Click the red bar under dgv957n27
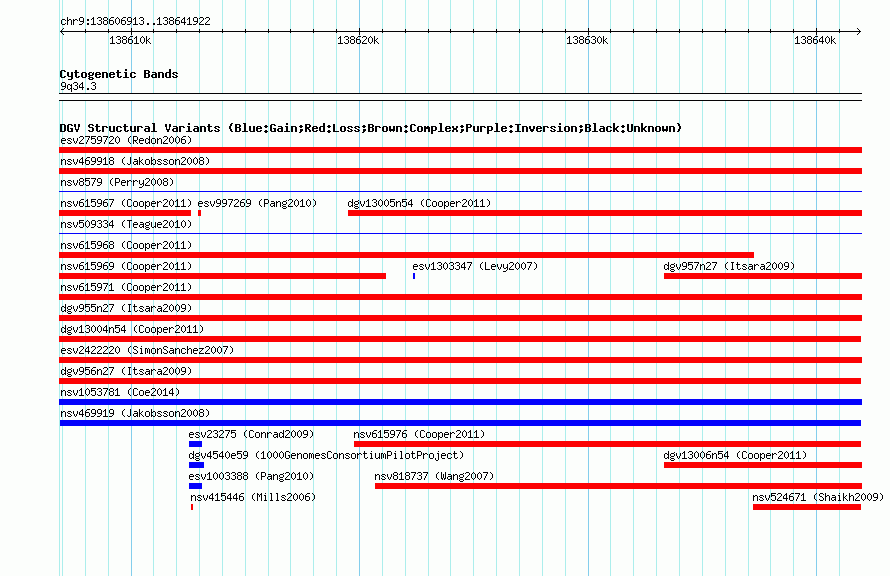Viewport: 890px width, 576px height. [x=763, y=276]
